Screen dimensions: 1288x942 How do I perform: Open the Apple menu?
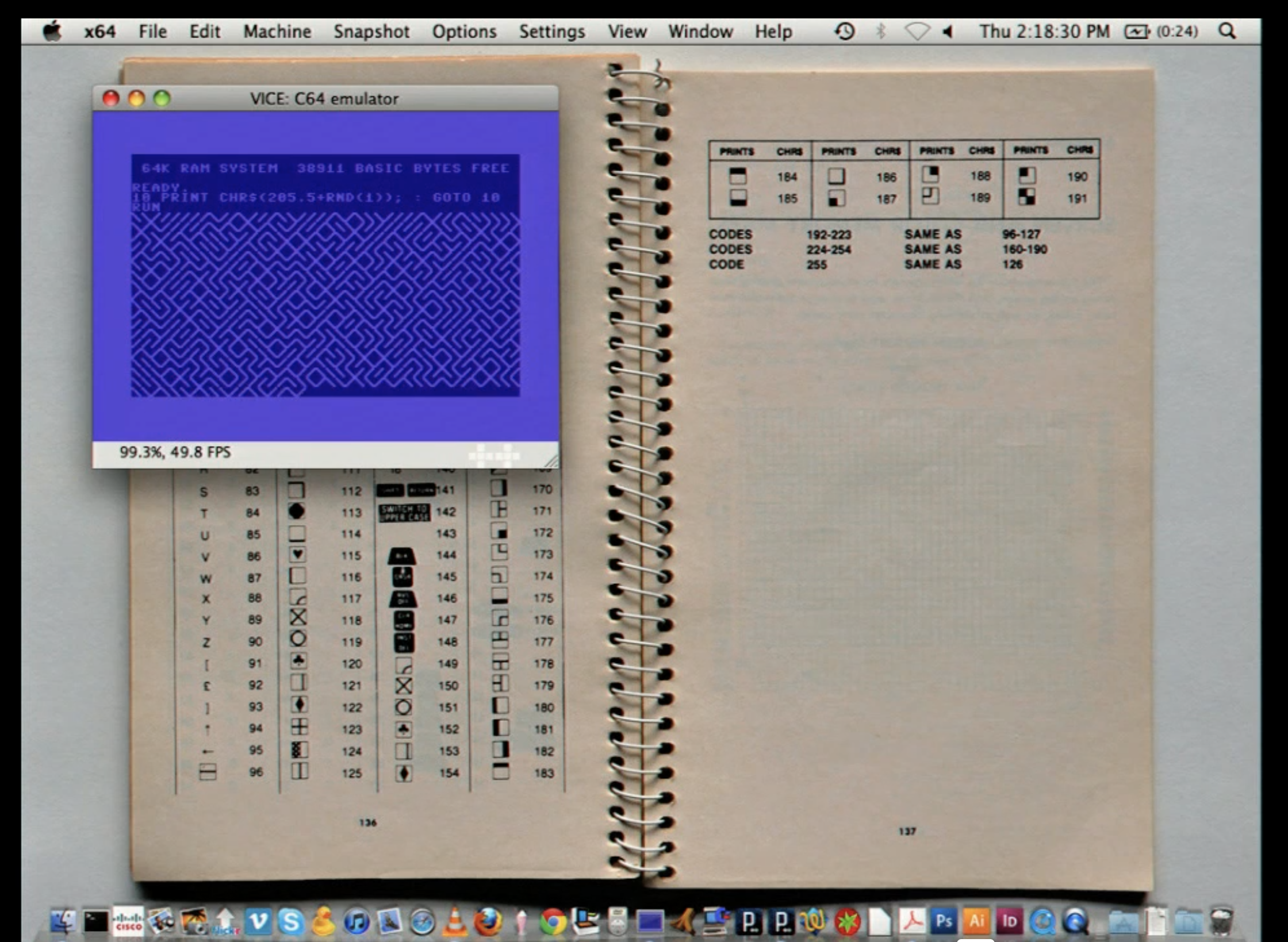52,31
